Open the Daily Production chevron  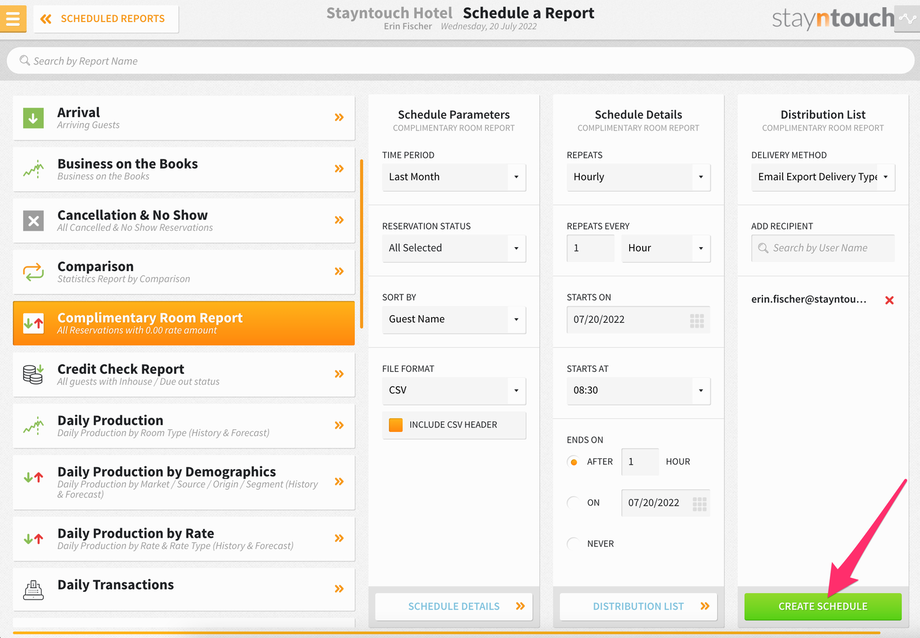tap(339, 425)
